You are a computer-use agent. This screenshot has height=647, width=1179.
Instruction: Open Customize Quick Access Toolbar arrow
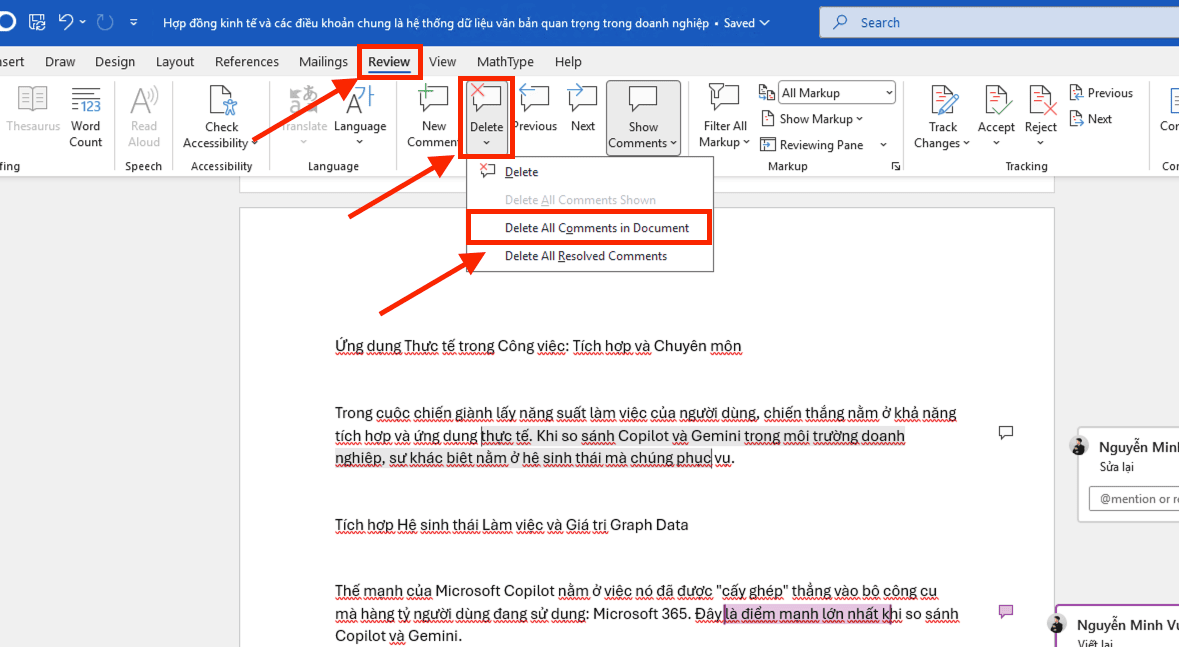[x=133, y=23]
